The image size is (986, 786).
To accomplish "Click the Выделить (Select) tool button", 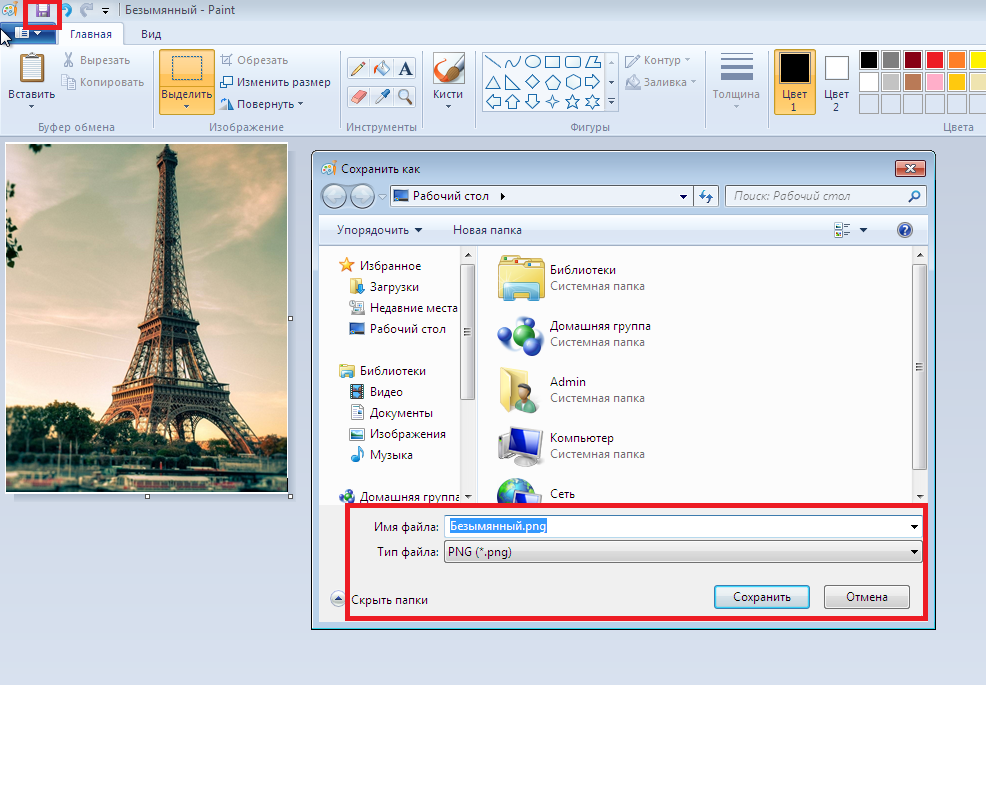I will 187,82.
